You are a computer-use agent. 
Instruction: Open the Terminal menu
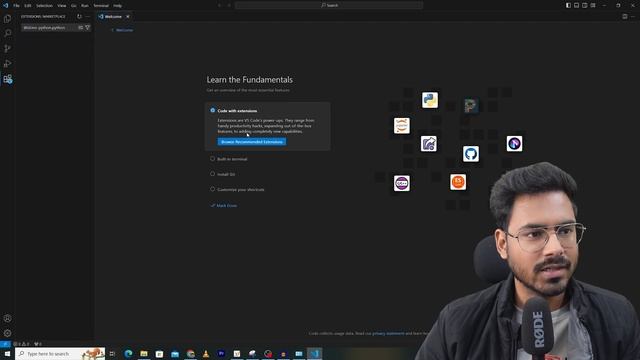click(101, 5)
